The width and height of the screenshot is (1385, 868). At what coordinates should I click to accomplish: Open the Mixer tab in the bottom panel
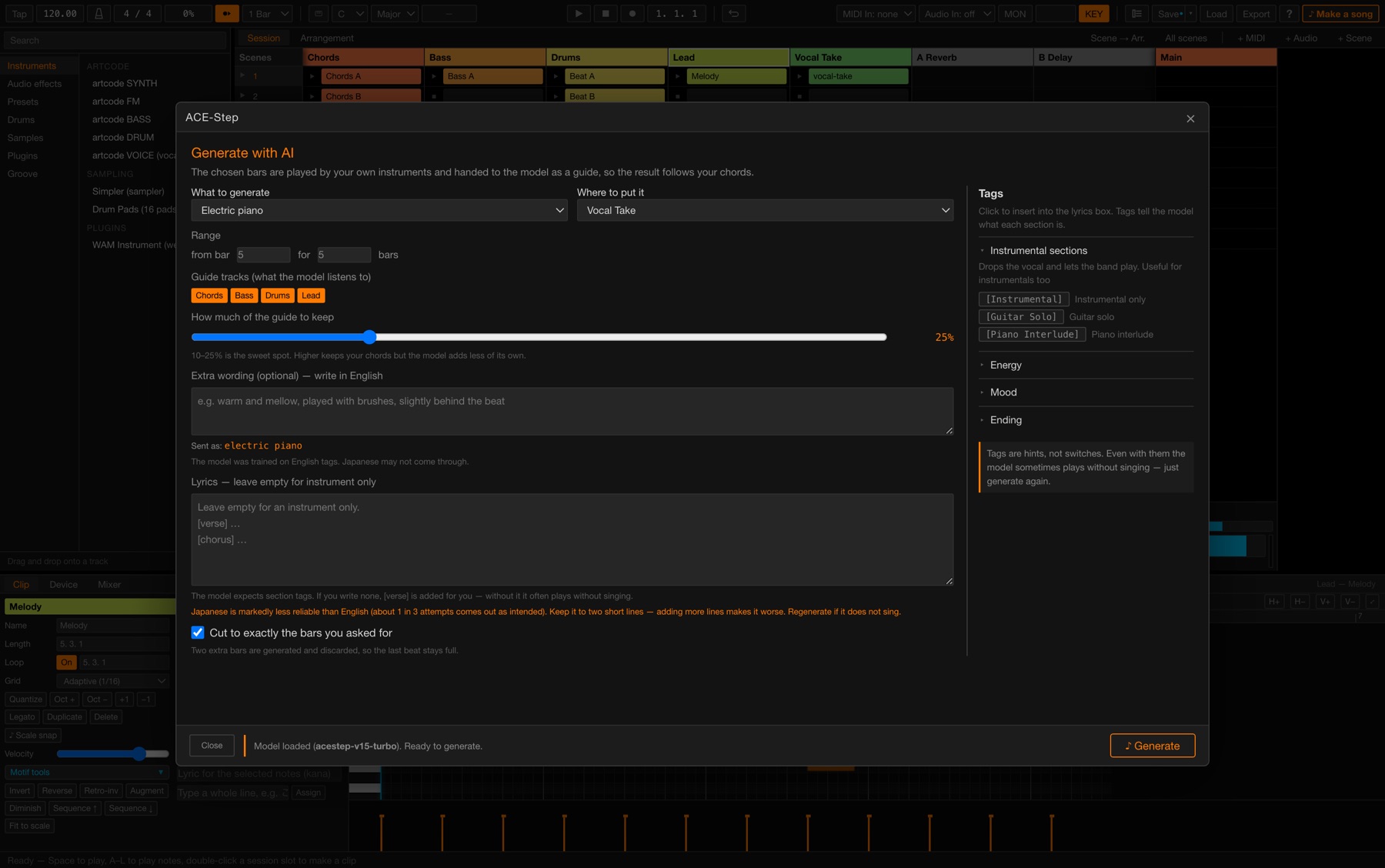[x=109, y=585]
